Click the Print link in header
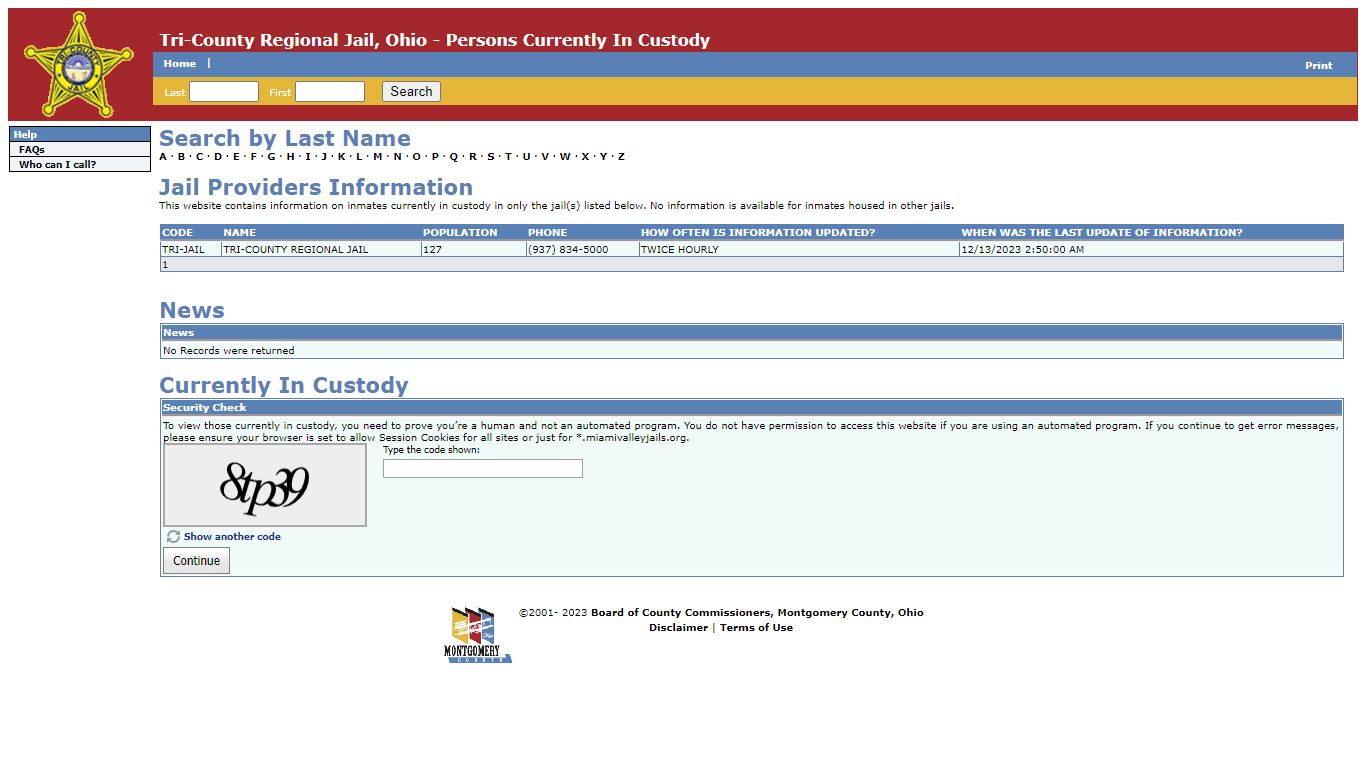This screenshot has width=1366, height=768. 1318,65
